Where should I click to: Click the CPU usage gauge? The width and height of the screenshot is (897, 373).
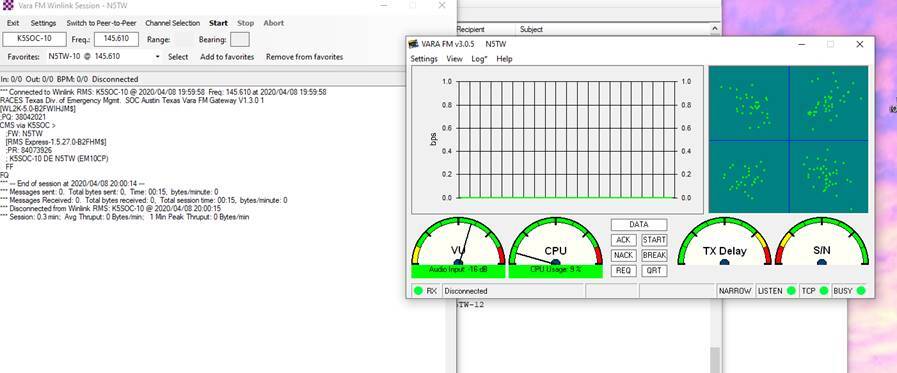tap(555, 241)
